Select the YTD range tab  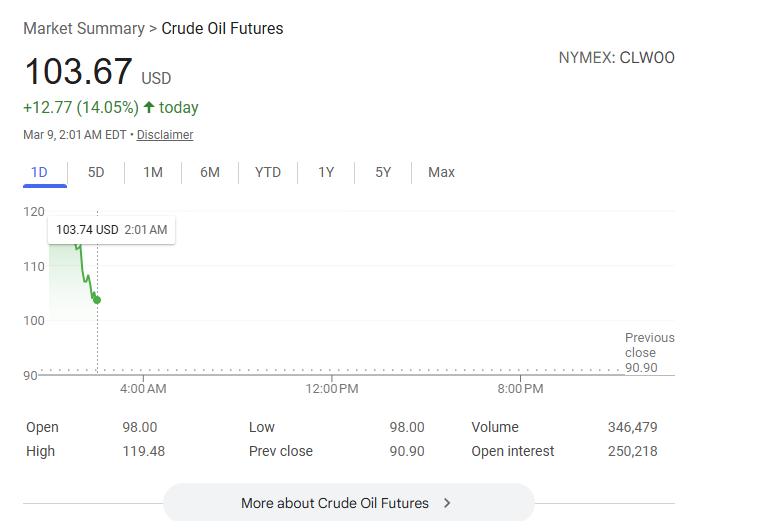tap(268, 172)
